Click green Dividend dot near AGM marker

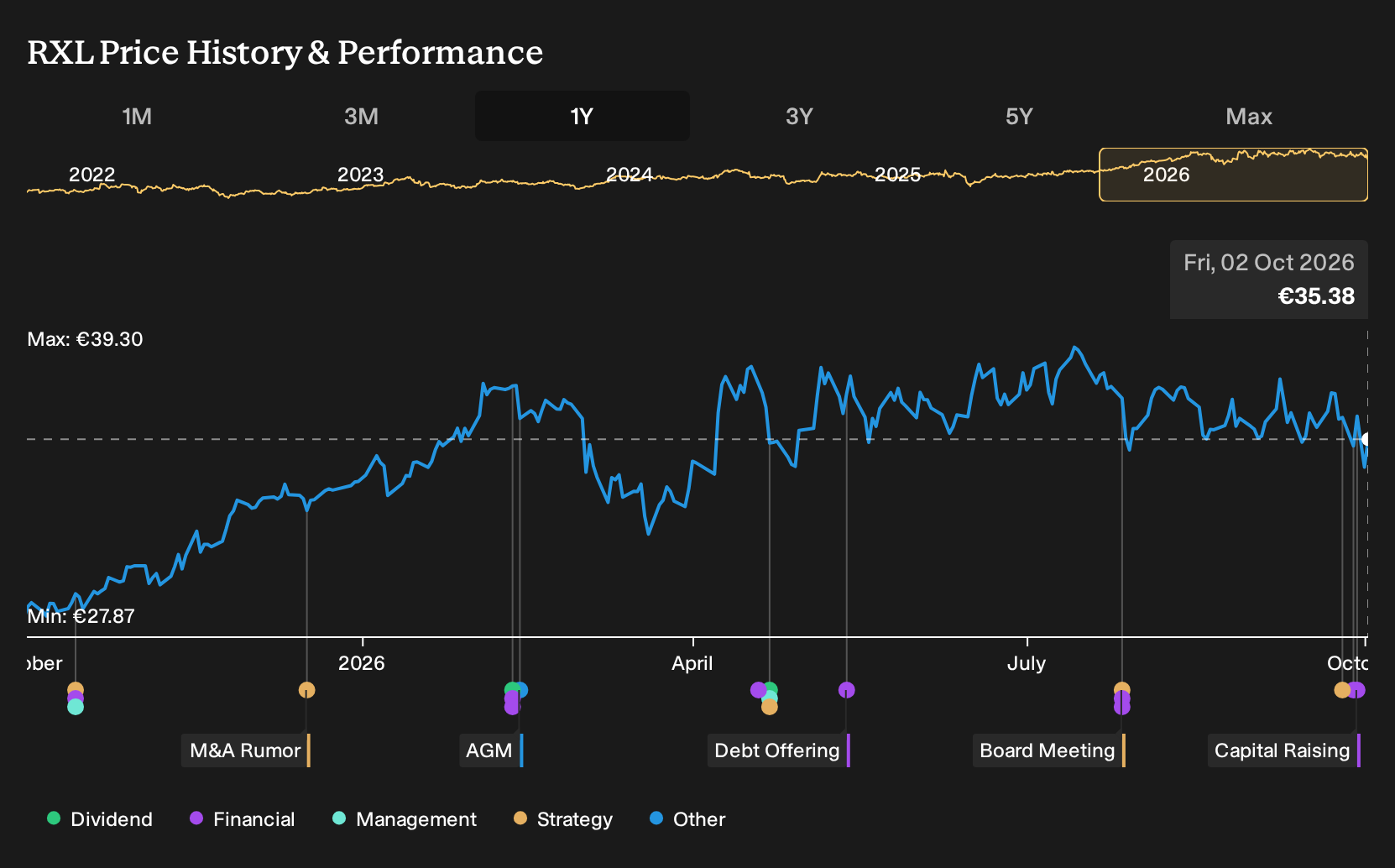tap(510, 689)
